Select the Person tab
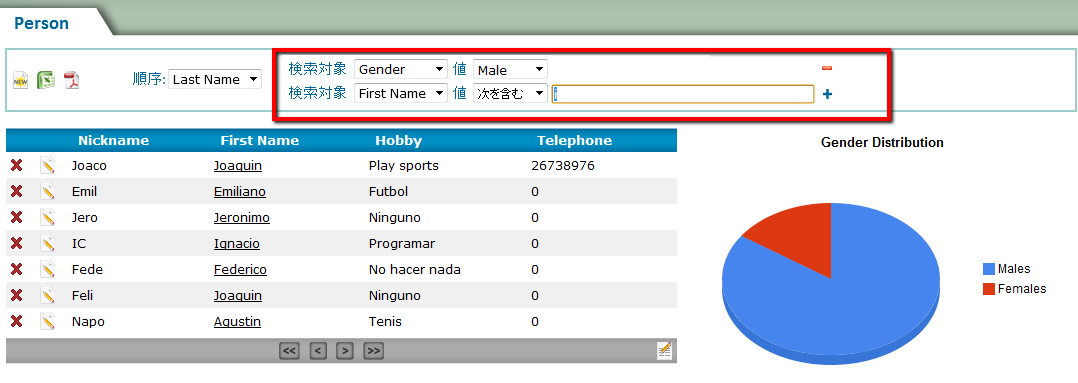The width and height of the screenshot is (1078, 383). [42, 23]
